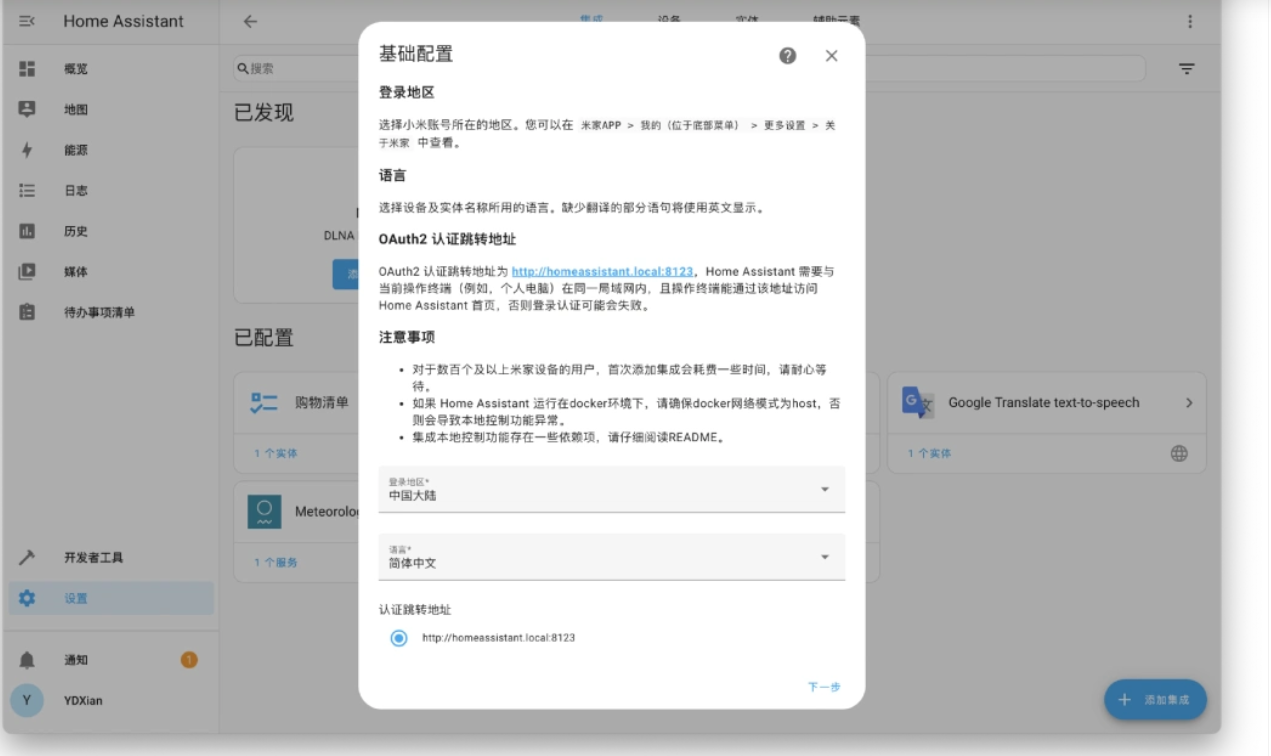
Task: Click the orange notification count badge
Action: coord(189,660)
